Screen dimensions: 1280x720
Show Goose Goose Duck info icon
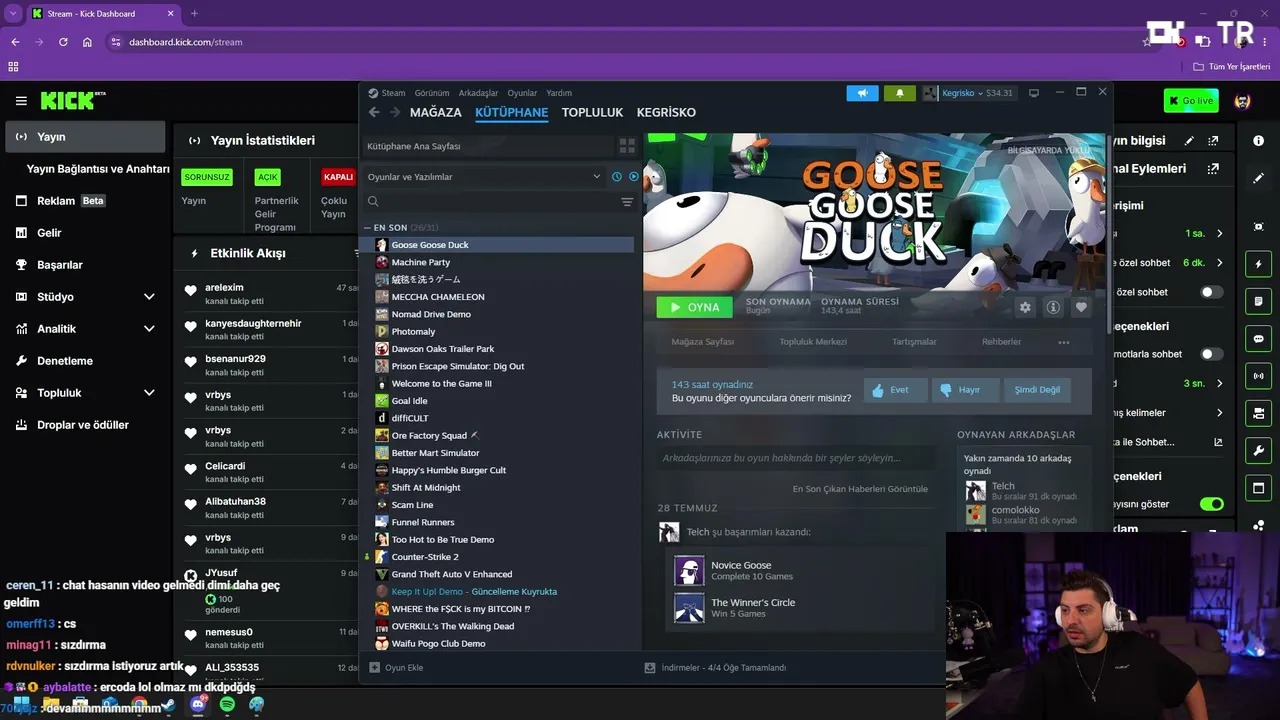pyautogui.click(x=1053, y=307)
